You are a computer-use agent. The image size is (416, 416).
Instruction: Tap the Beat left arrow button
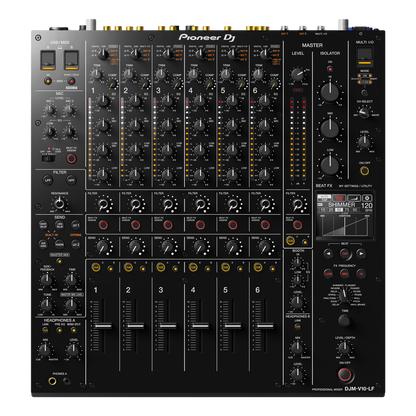(x=328, y=254)
